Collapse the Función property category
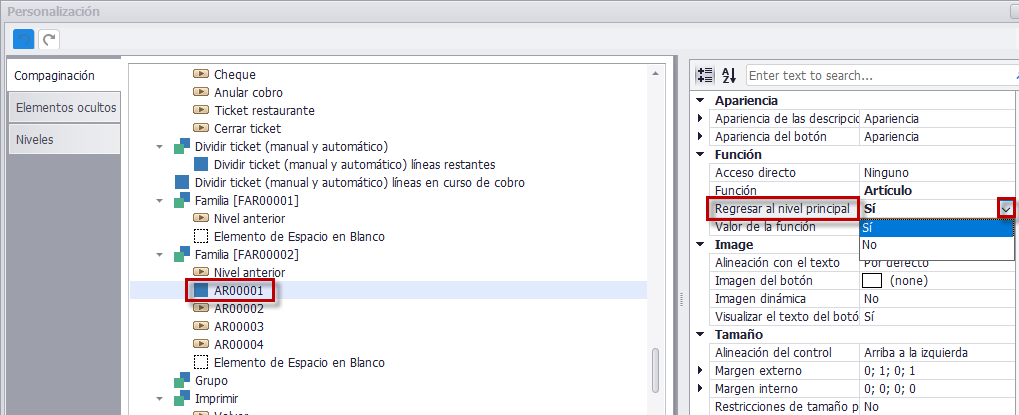The height and width of the screenshot is (415, 1019). tap(700, 155)
